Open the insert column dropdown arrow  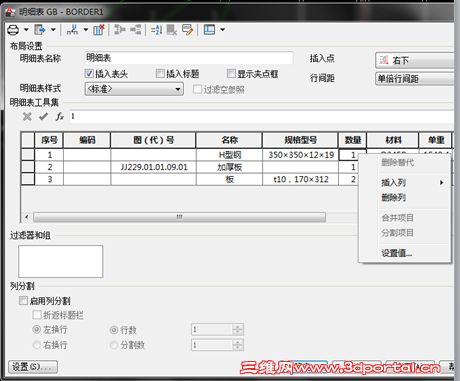pos(85,30)
